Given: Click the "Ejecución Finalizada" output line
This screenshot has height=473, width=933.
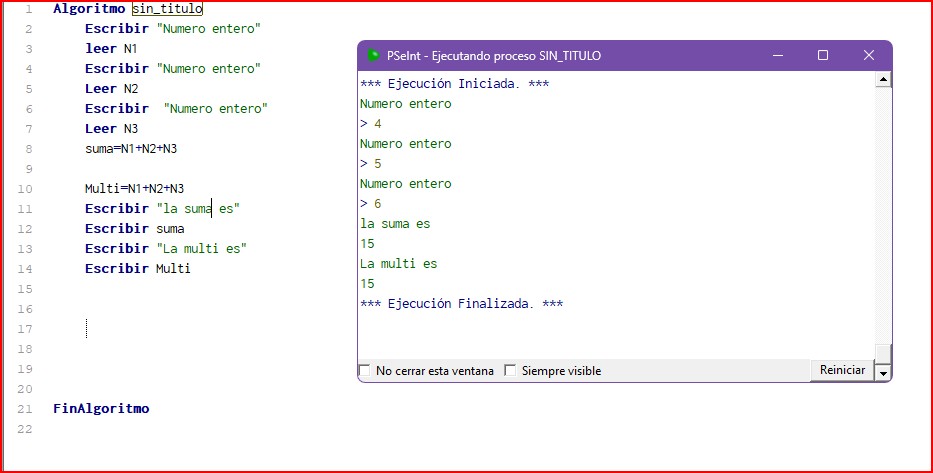Looking at the screenshot, I should tap(461, 304).
